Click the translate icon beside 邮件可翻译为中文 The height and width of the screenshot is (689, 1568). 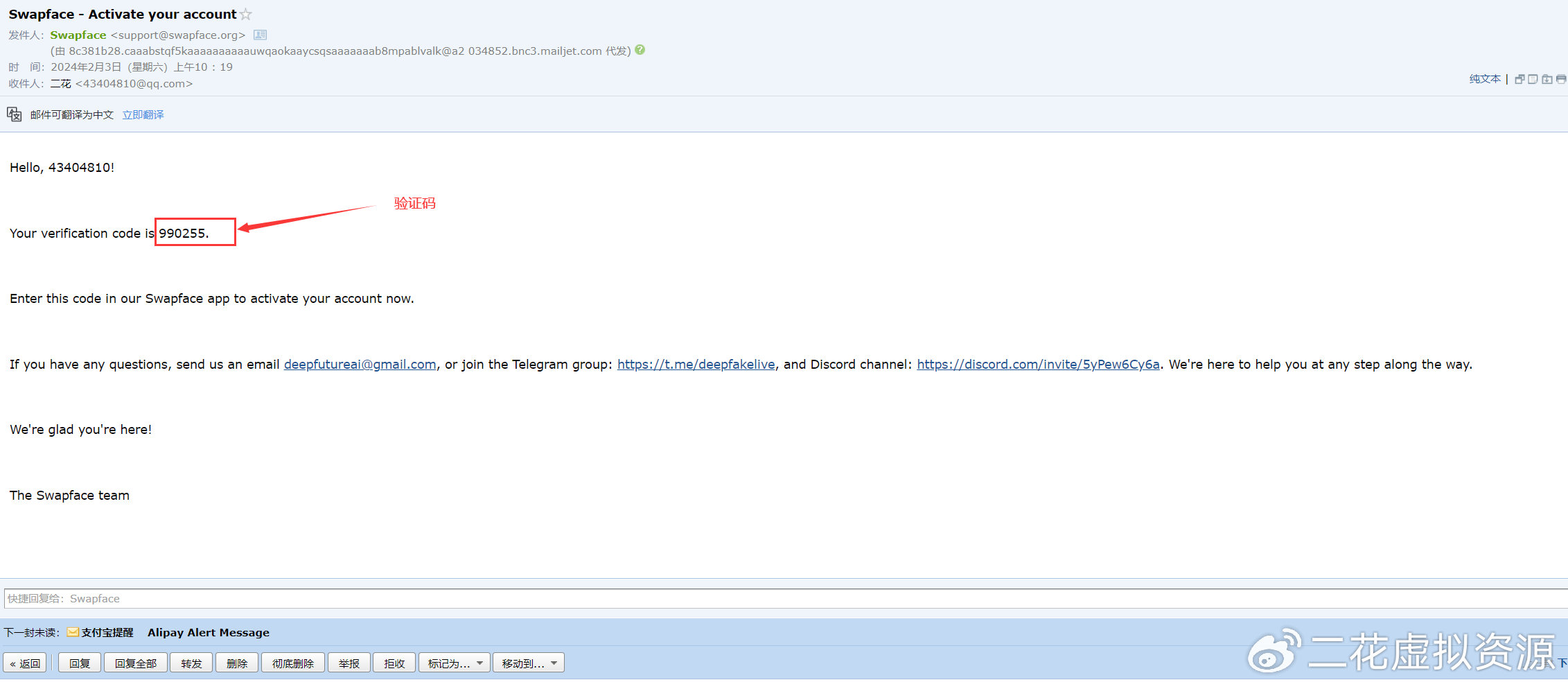point(15,114)
